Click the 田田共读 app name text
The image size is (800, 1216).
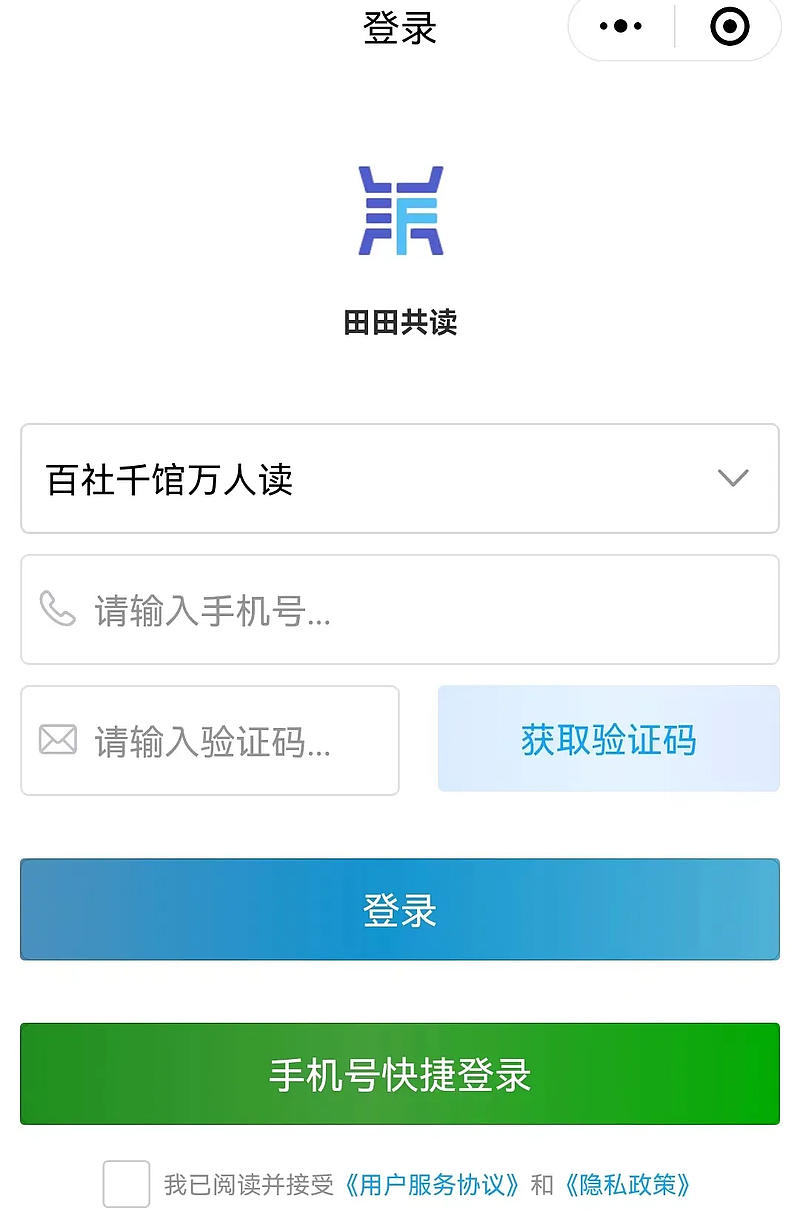(x=400, y=322)
